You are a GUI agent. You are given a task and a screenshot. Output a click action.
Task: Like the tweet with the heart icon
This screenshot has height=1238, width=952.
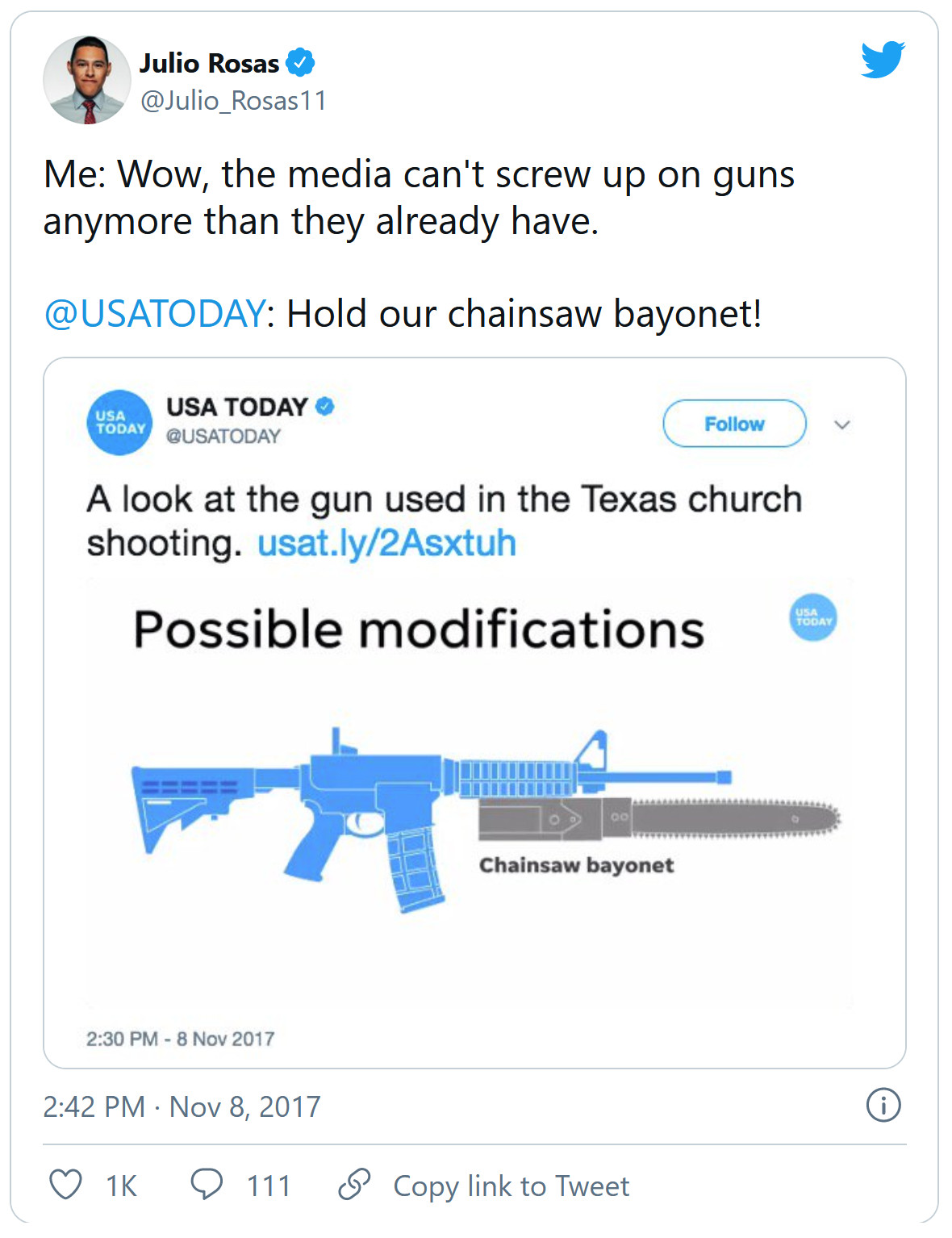click(66, 1185)
